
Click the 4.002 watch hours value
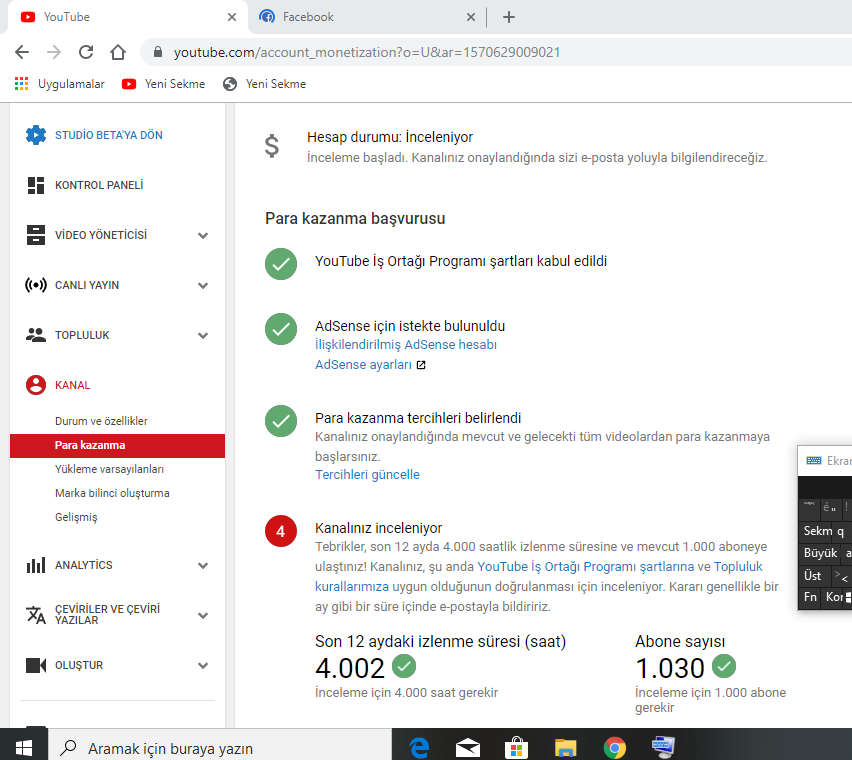pyautogui.click(x=350, y=668)
